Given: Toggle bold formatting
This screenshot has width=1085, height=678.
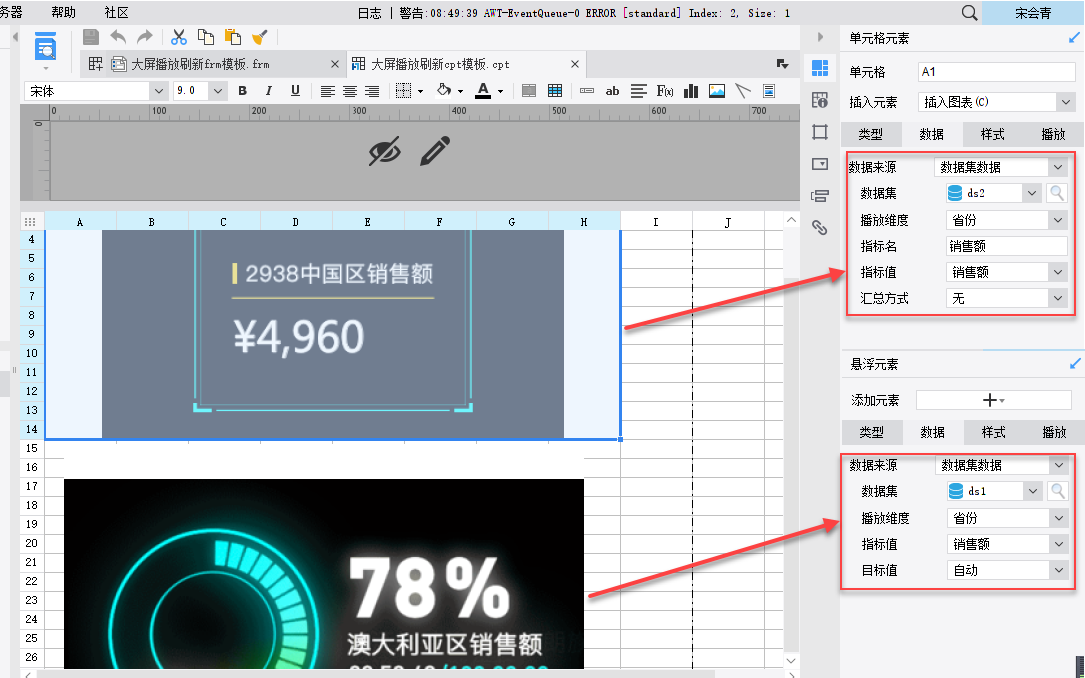Looking at the screenshot, I should click(x=242, y=91).
